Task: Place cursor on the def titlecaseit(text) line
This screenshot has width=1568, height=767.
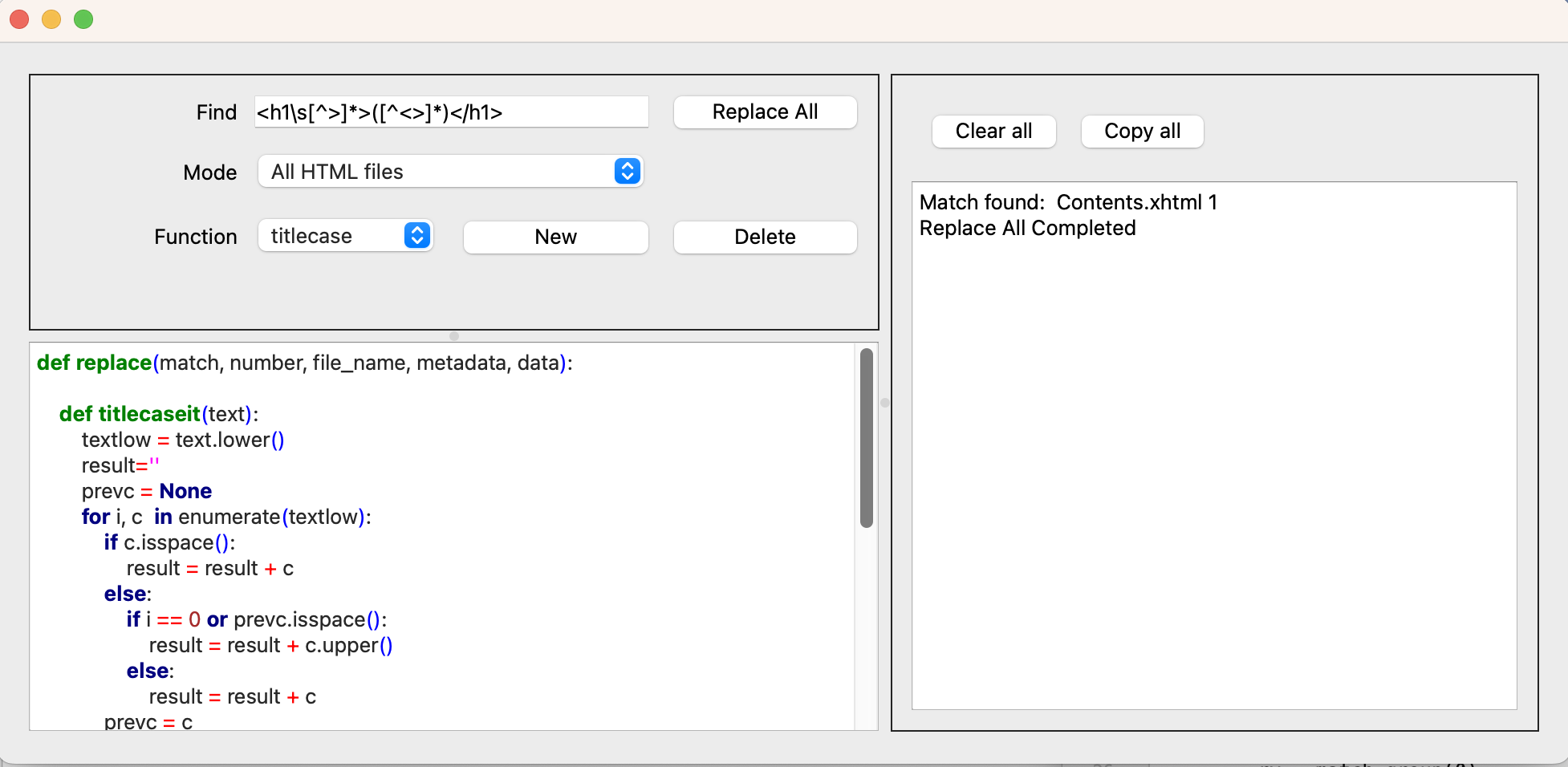Action: (x=159, y=414)
